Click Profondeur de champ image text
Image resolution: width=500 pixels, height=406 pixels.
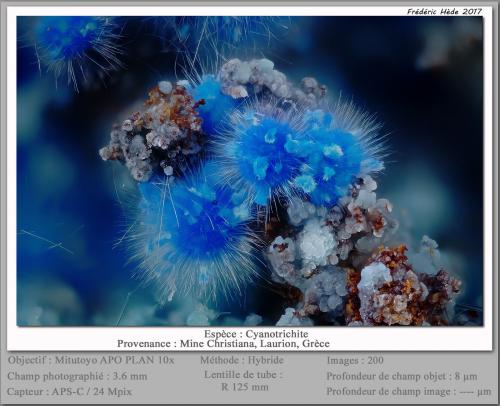pos(409,391)
